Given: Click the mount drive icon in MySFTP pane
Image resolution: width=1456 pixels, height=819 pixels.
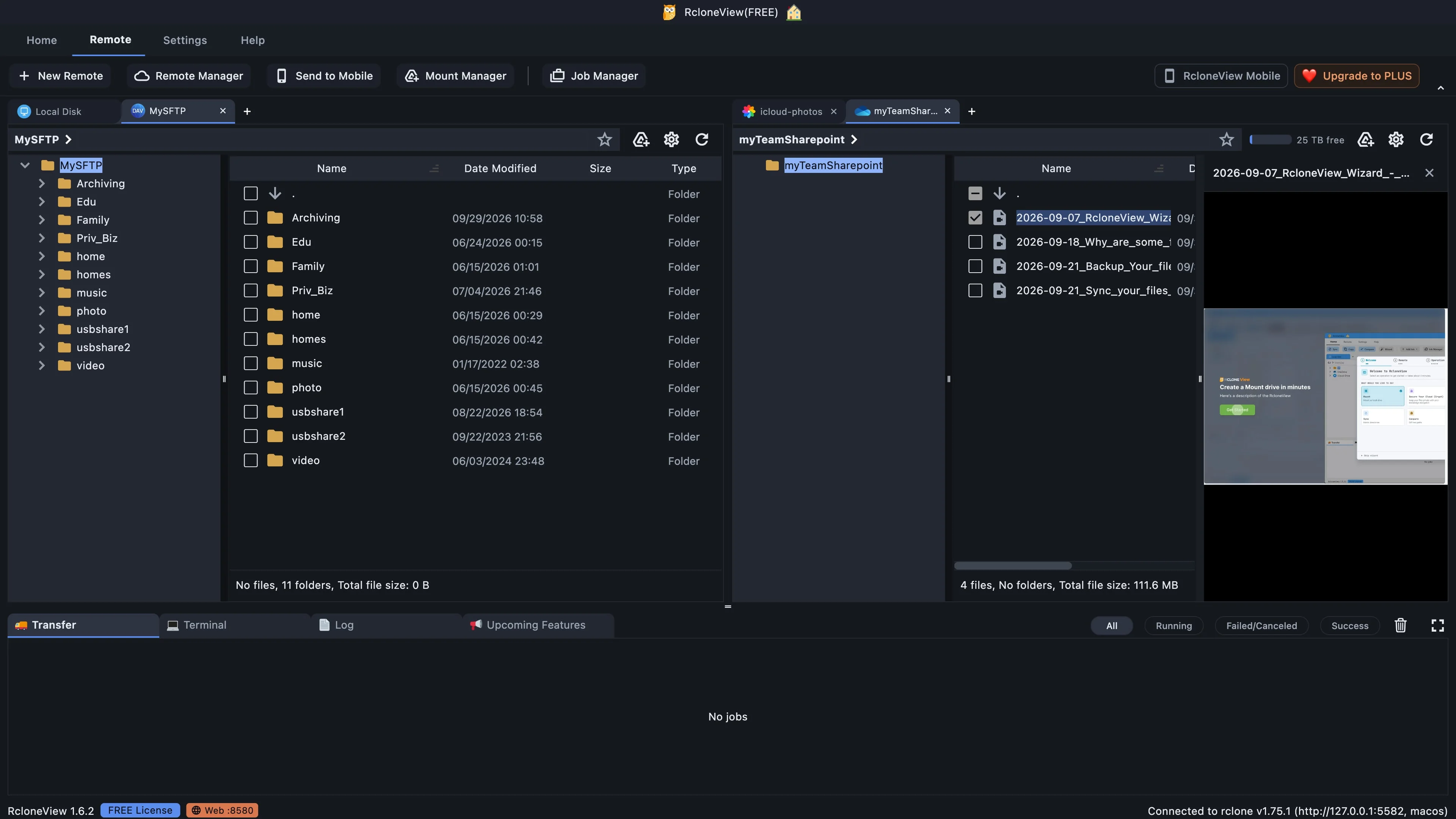Looking at the screenshot, I should (x=640, y=140).
